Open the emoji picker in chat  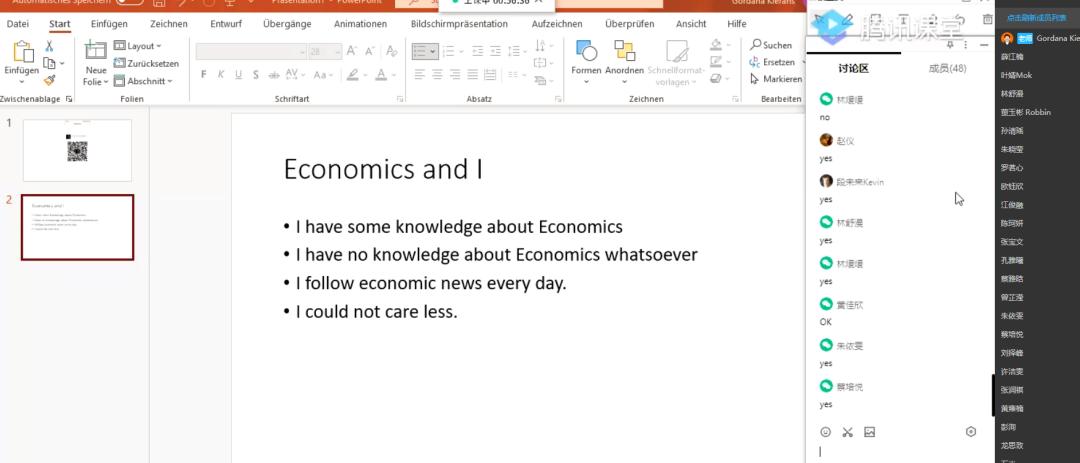(825, 432)
